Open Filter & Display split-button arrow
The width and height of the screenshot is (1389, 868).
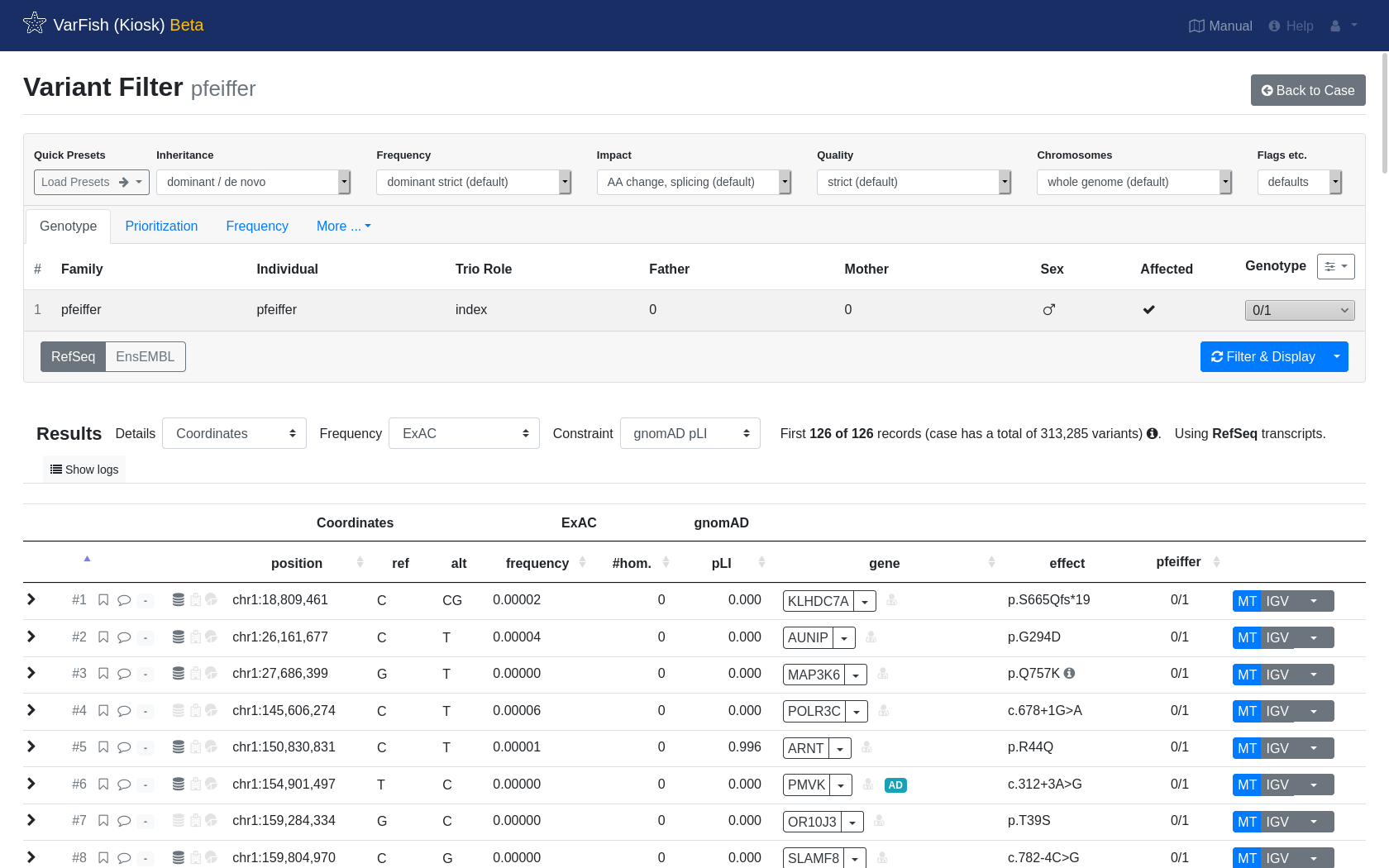(x=1337, y=357)
